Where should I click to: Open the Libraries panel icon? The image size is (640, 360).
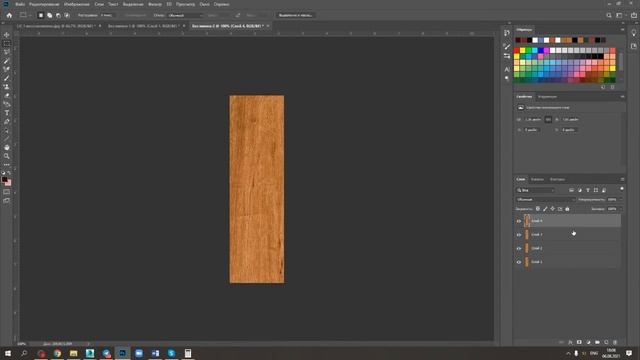tap(633, 46)
